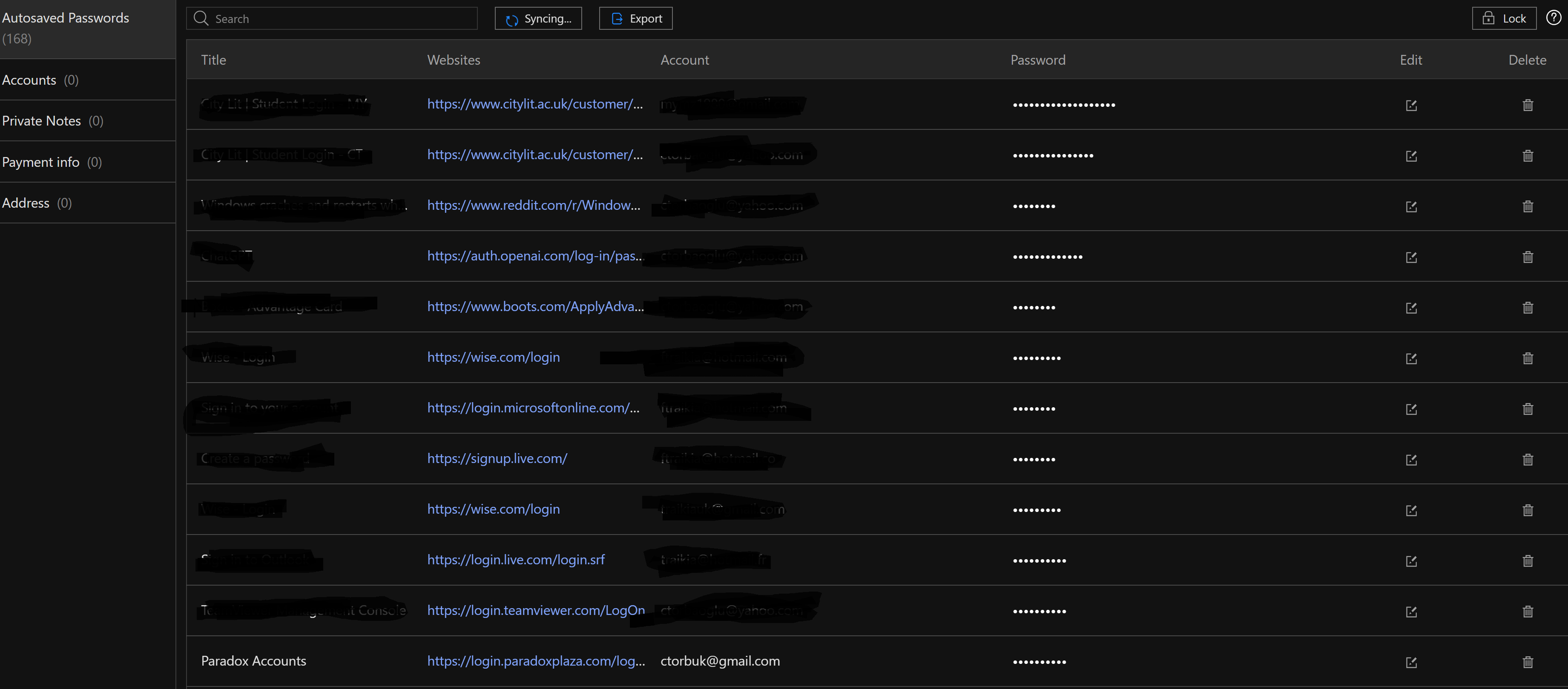Click the Export button

pos(635,18)
